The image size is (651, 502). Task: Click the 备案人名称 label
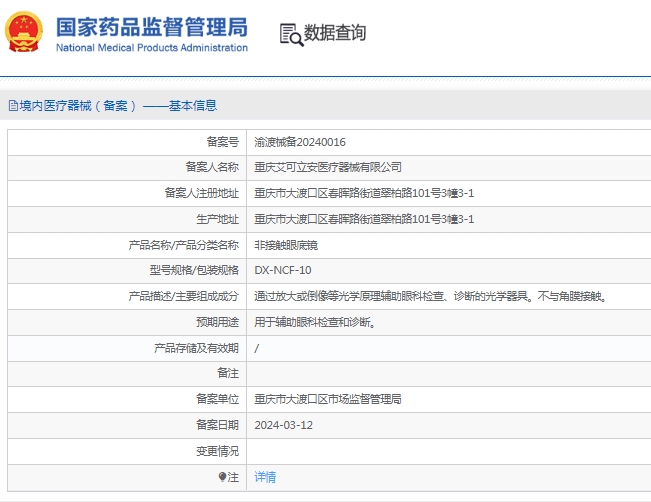pos(212,167)
